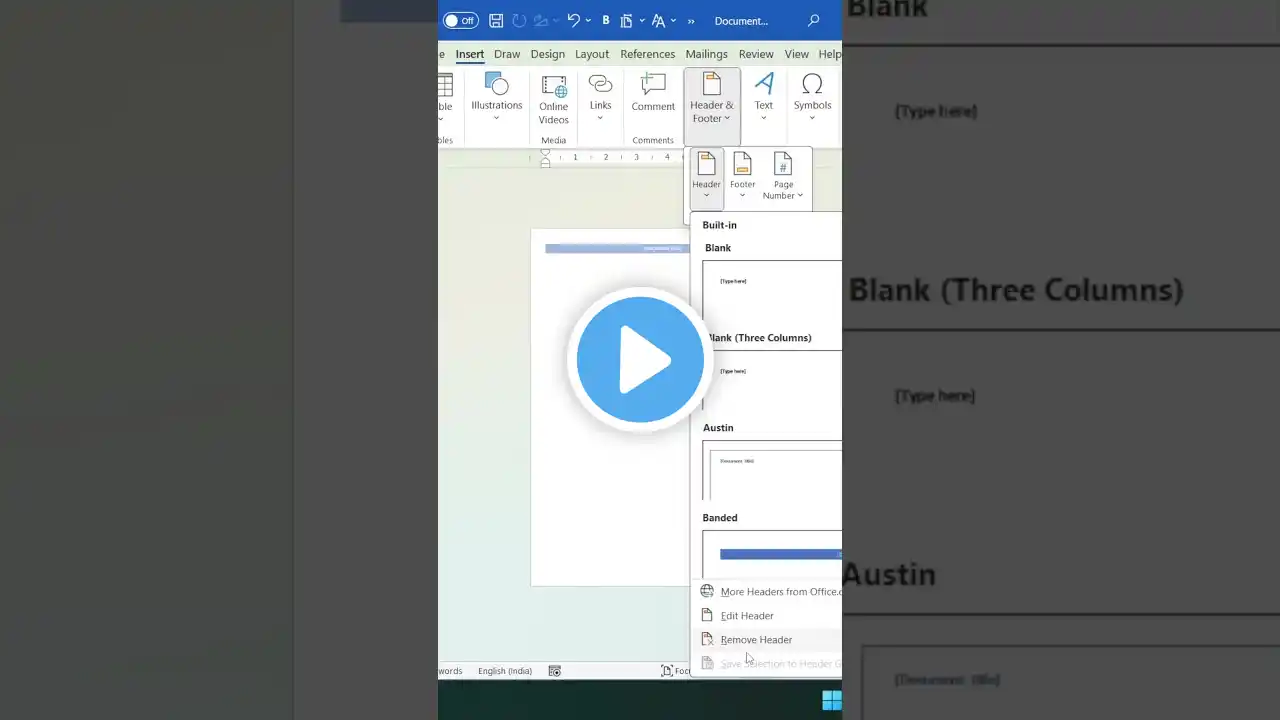Viewport: 1280px width, 720px height.
Task: Expand the Links group dropdown
Action: (600, 97)
